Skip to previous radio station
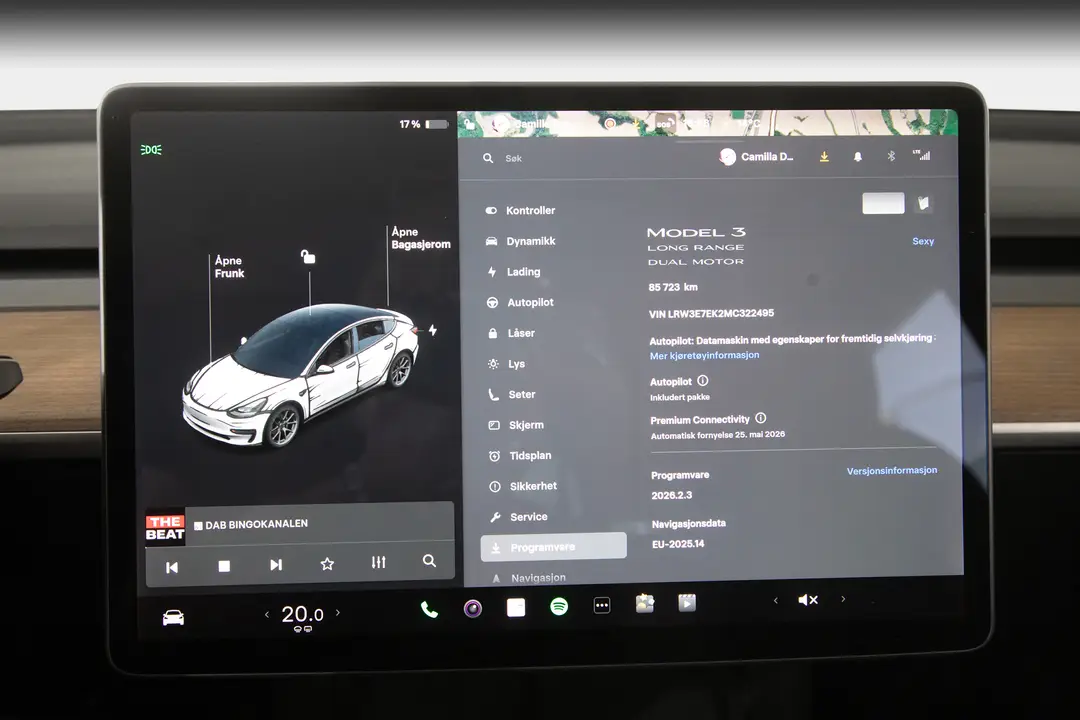Viewport: 1080px width, 720px height. coord(172,567)
